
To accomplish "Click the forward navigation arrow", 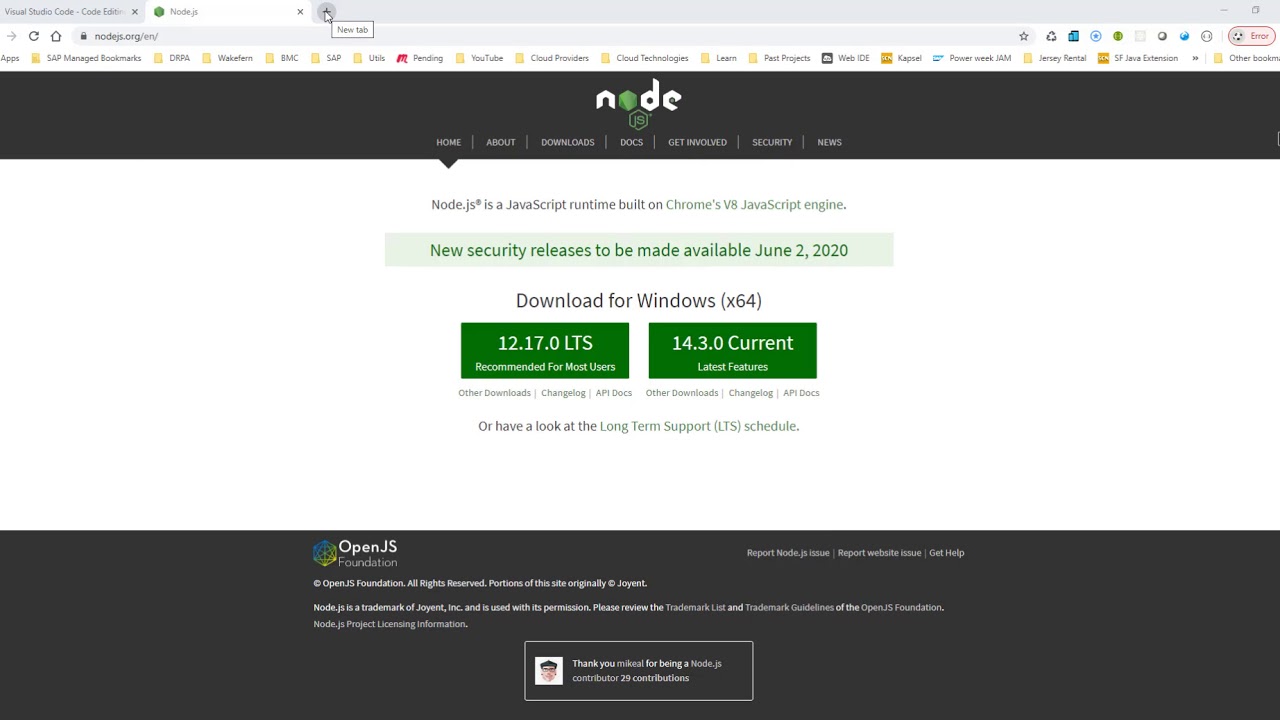I will point(12,36).
